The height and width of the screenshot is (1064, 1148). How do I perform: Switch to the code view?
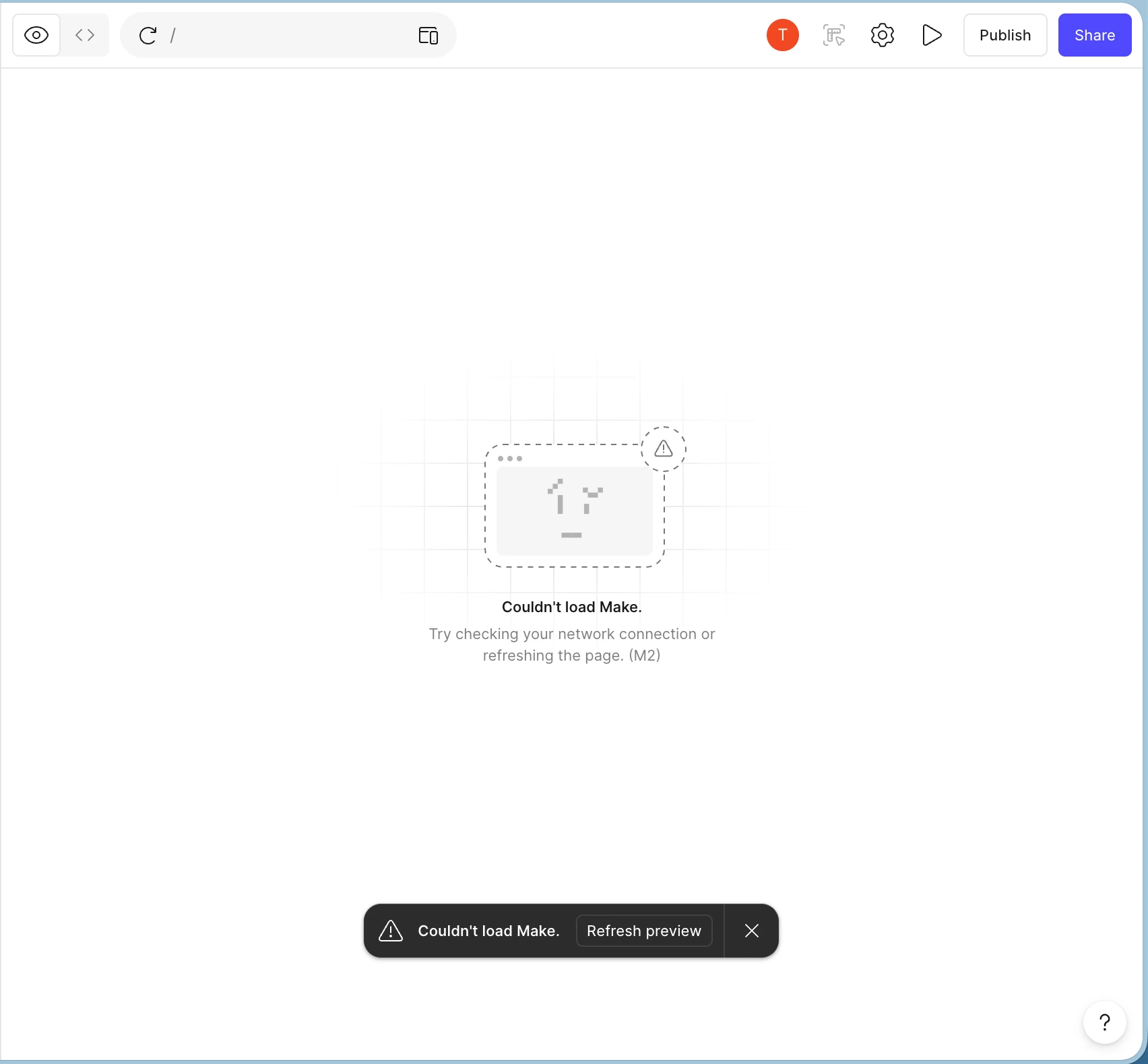tap(85, 35)
